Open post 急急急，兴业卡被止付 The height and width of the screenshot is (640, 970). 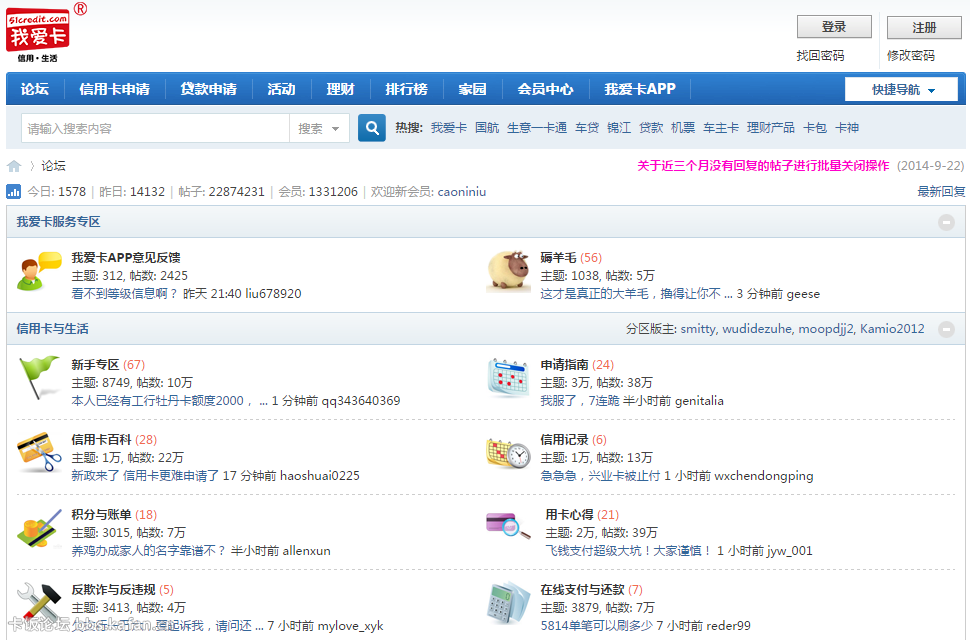pos(600,476)
